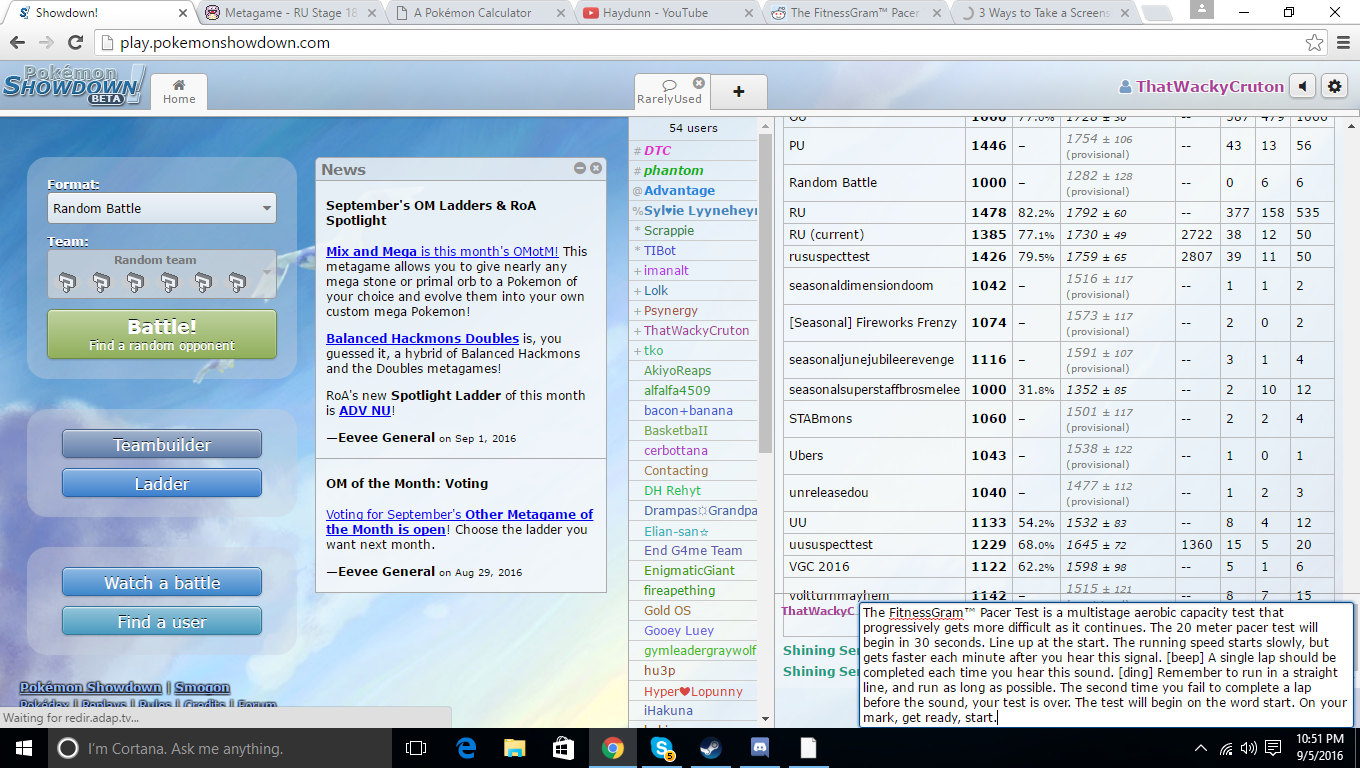Open the volume control in the system tray
Screen dimensions: 1360x768
1248,748
